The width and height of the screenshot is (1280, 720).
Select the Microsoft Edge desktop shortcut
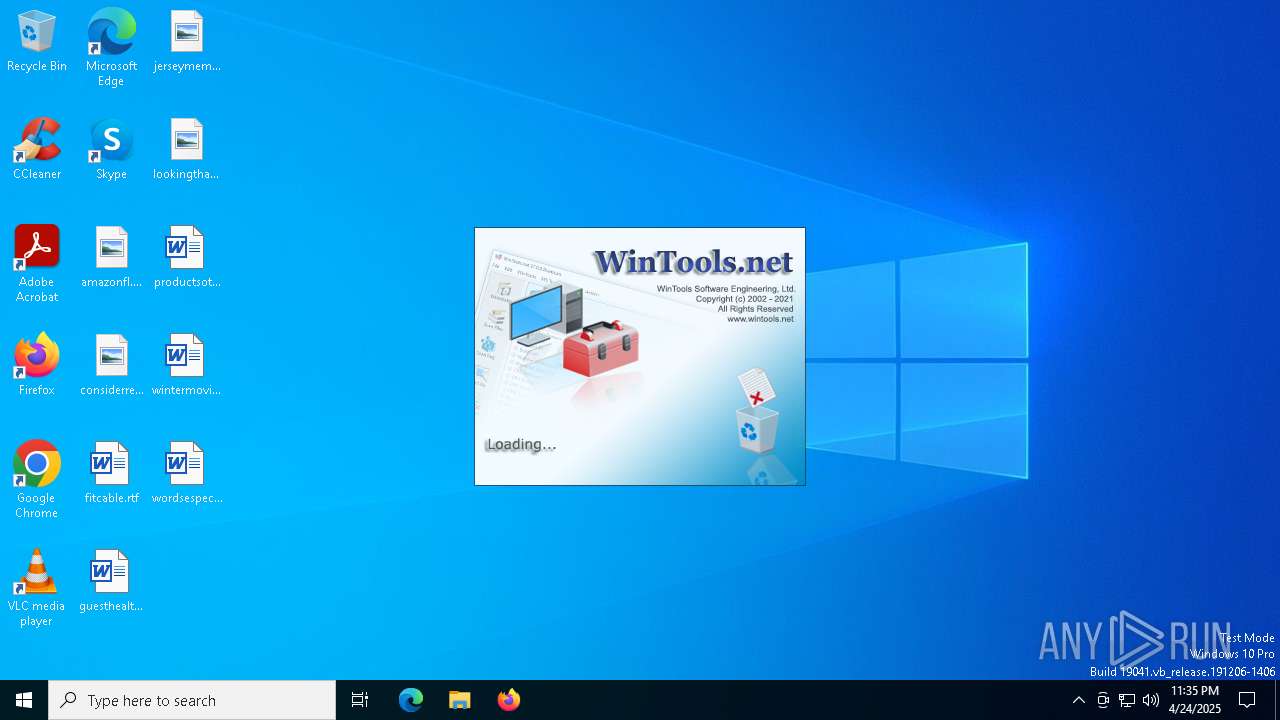click(x=111, y=48)
